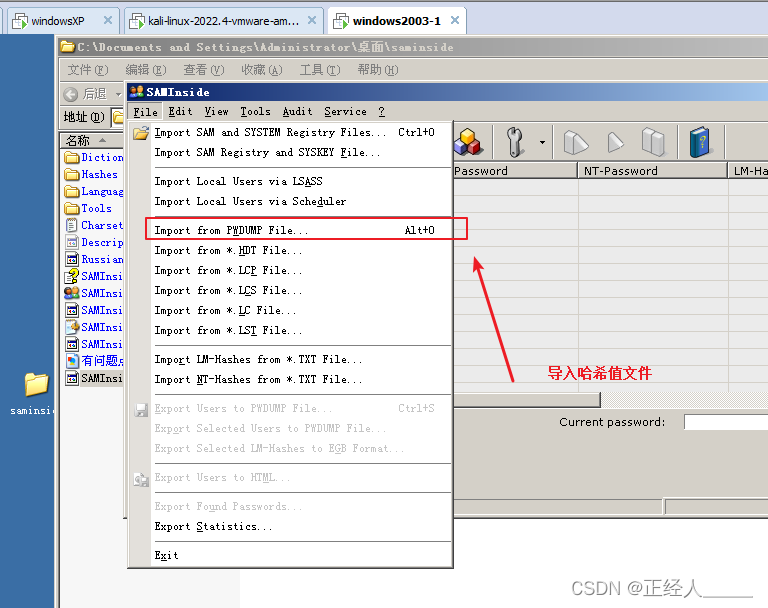Open the Languag folder in file list
Screen dimensions: 768x608
[94, 192]
